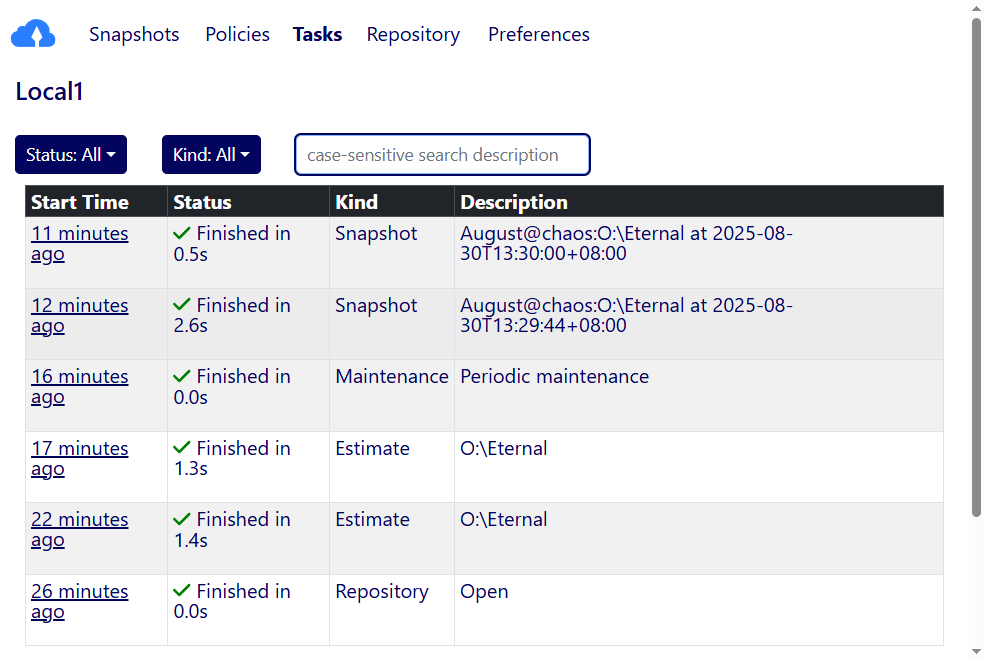Click the green checkmark on the 0.5s snapshot
This screenshot has height=661, width=984.
tap(182, 233)
